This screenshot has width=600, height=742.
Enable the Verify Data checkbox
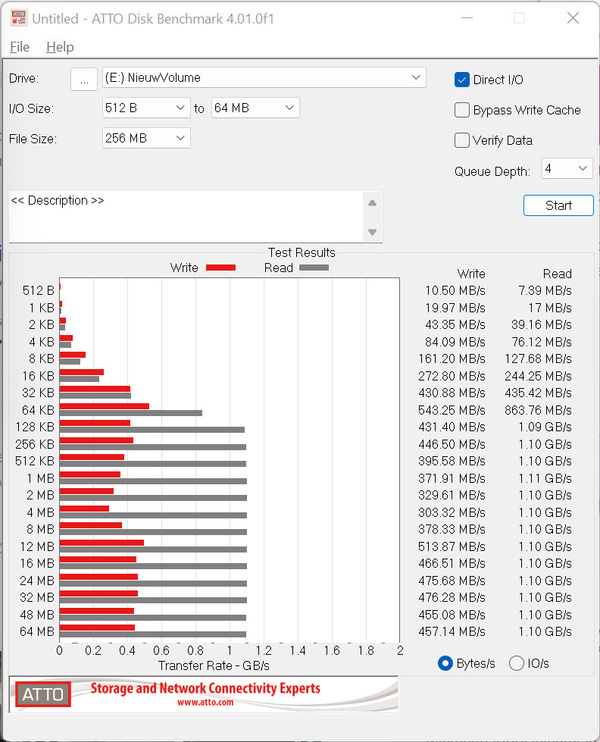[462, 140]
